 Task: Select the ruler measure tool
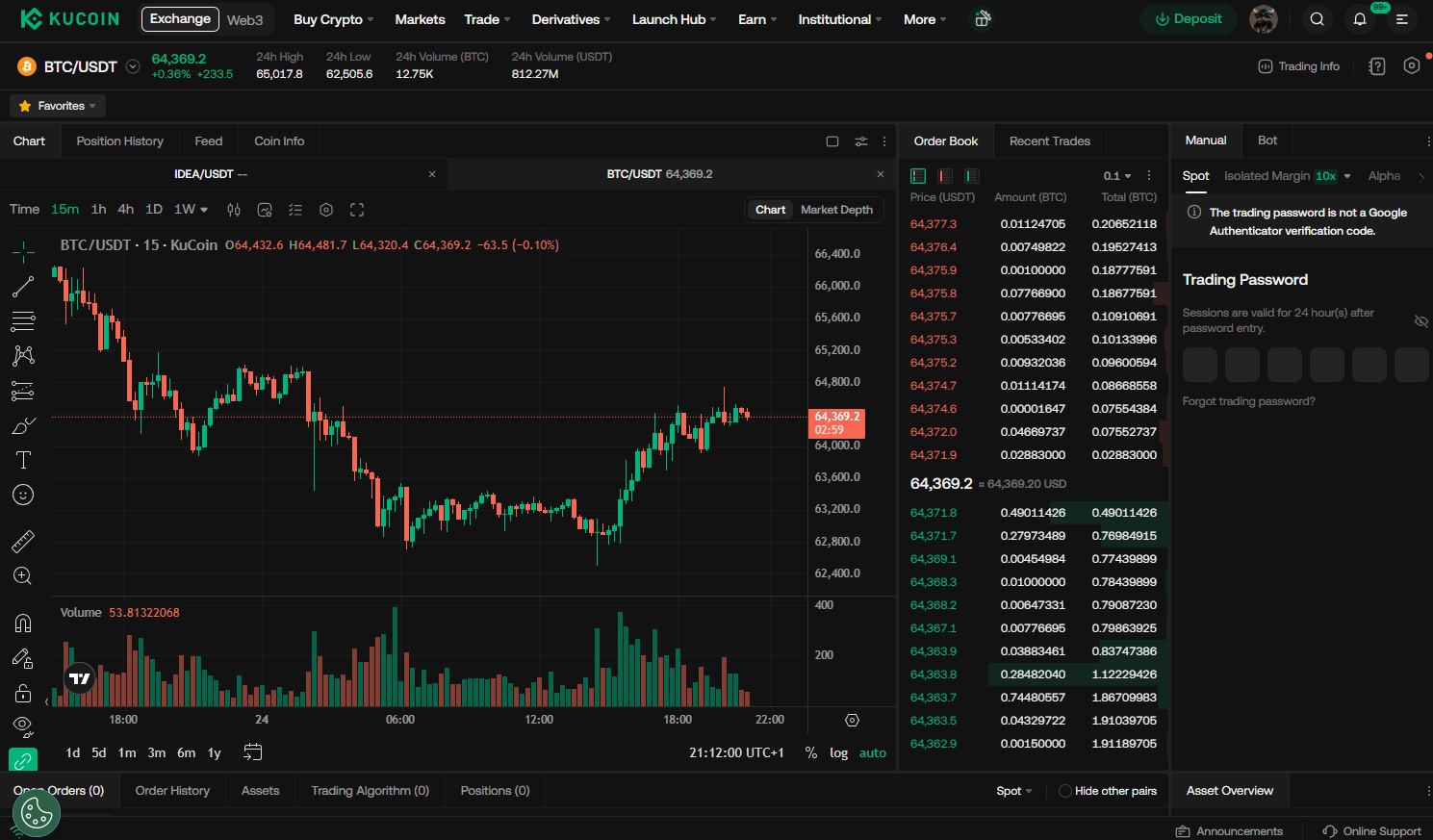23,541
